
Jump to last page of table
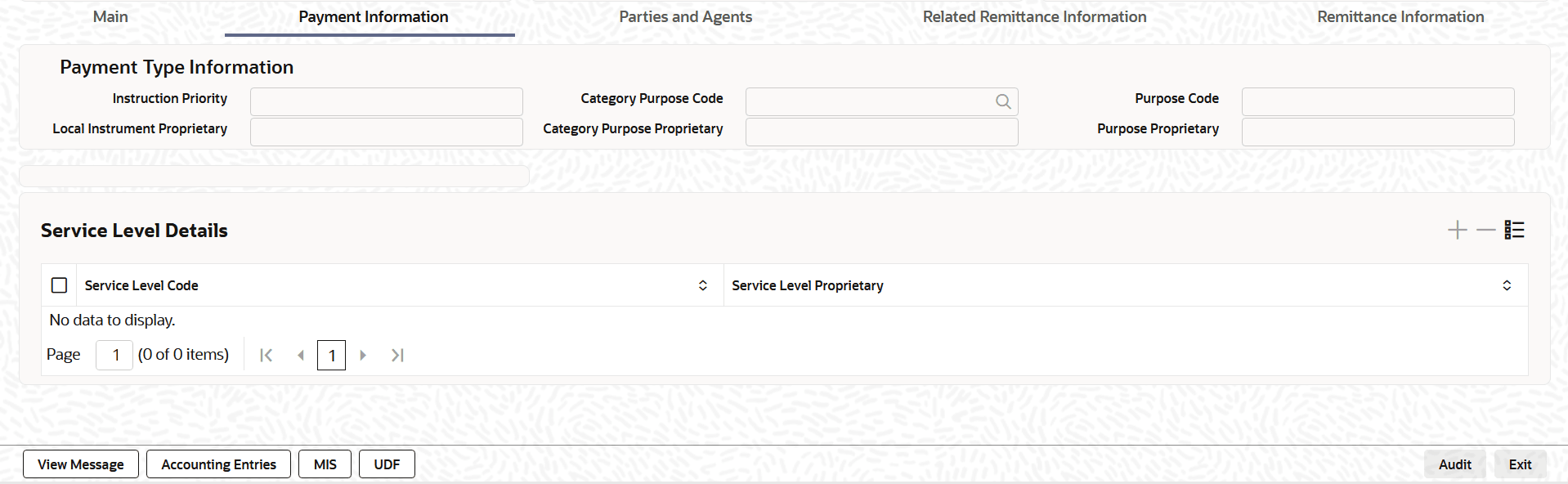[397, 355]
